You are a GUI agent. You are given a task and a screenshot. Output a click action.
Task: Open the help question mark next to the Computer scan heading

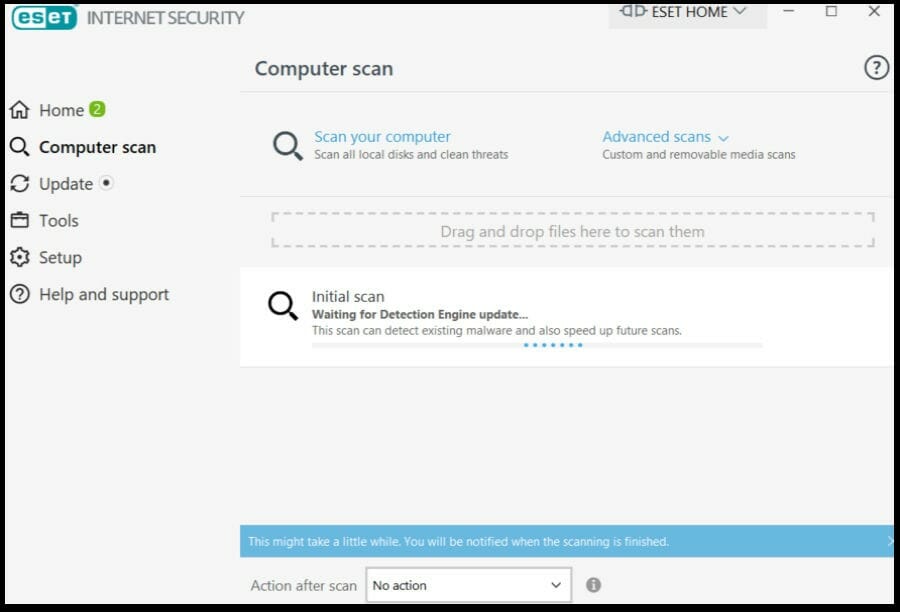click(x=876, y=68)
